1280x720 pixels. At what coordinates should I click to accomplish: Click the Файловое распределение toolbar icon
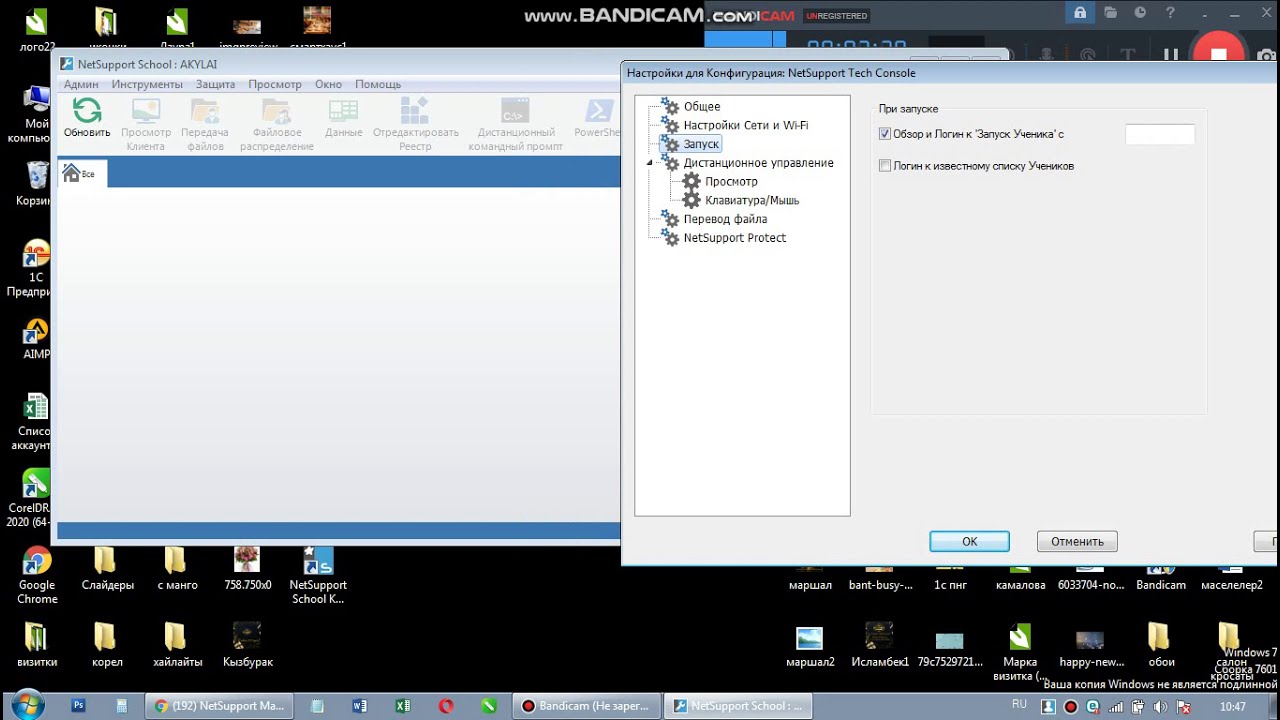pos(276,111)
